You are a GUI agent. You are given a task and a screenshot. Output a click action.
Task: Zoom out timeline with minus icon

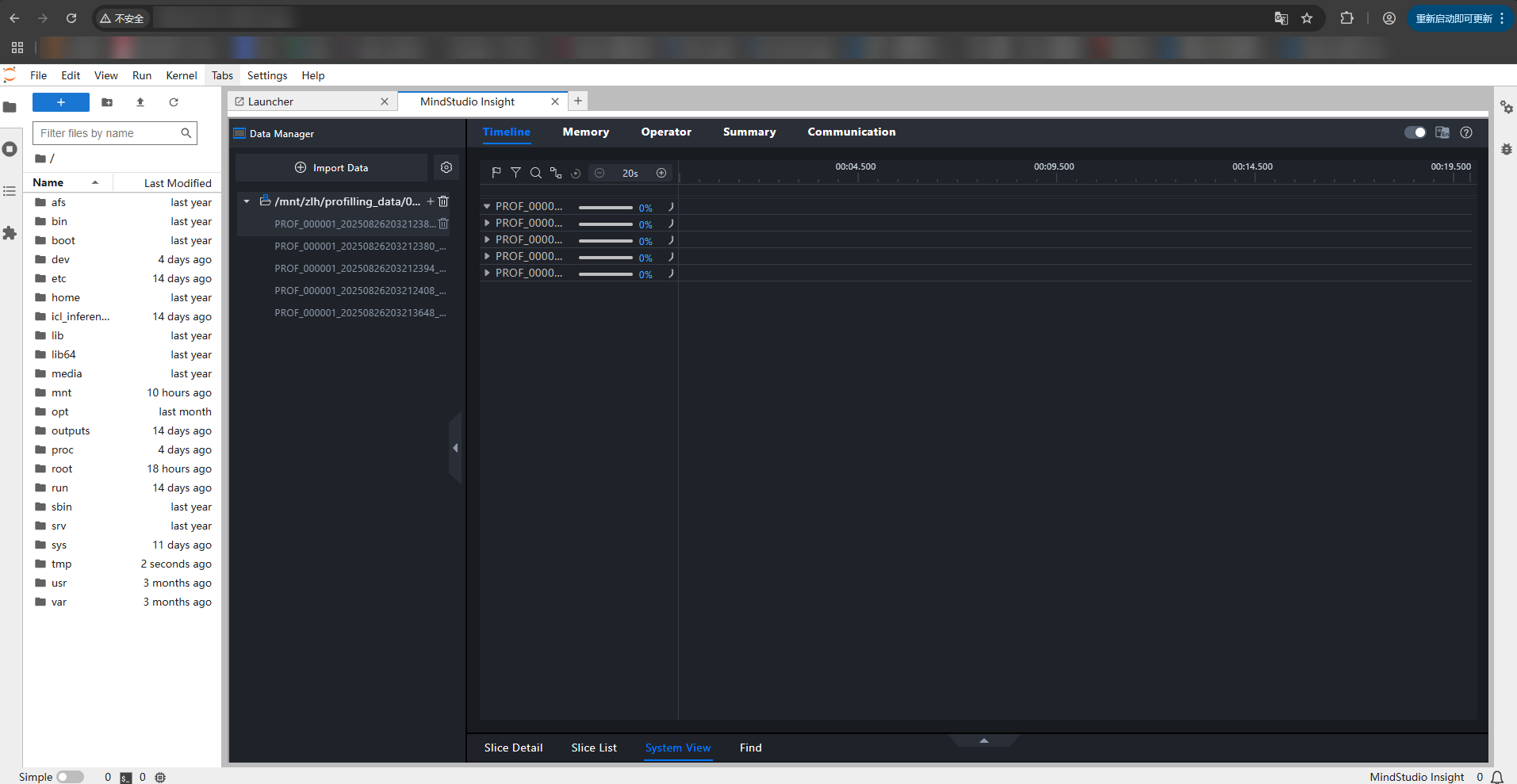[600, 173]
